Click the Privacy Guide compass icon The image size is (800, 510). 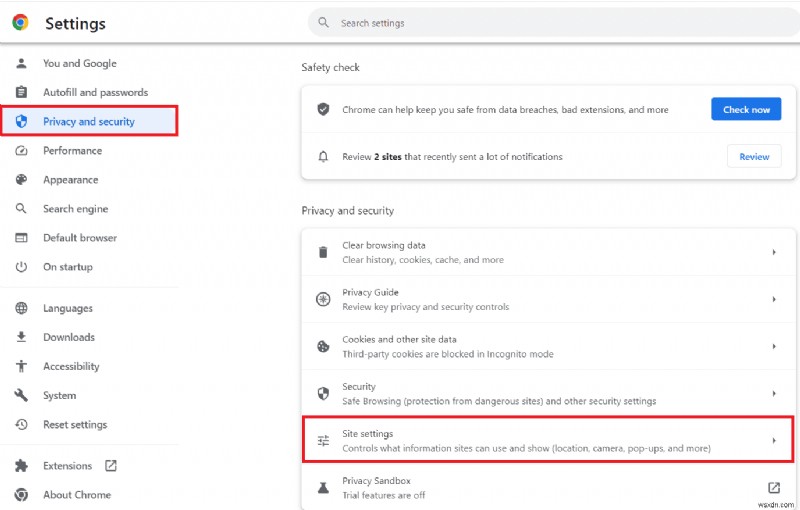coord(323,299)
